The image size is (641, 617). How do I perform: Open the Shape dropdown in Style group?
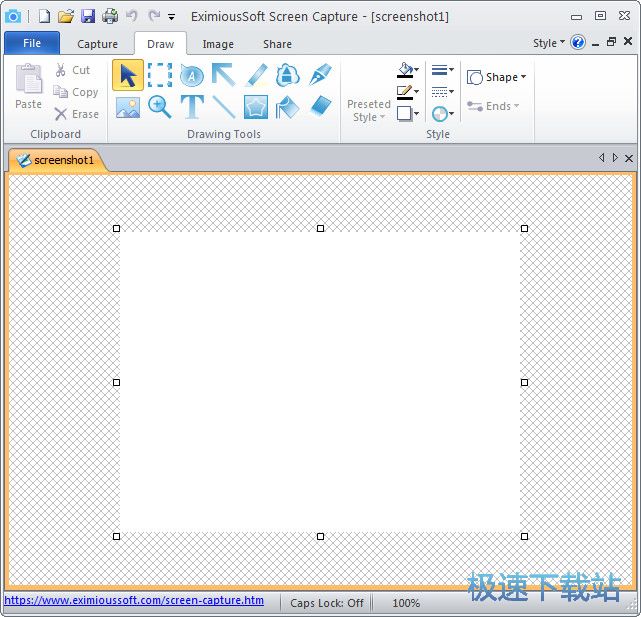(497, 77)
